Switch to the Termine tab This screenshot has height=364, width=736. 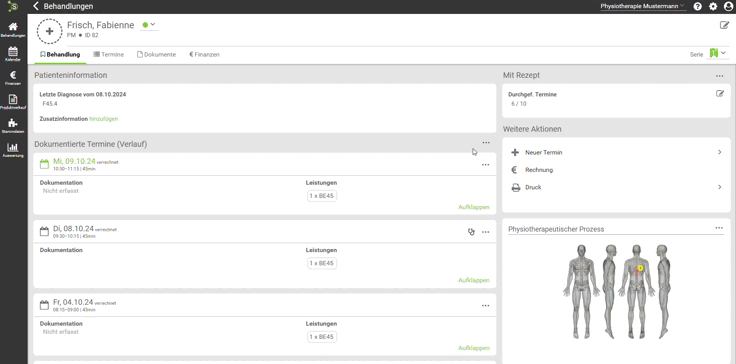pyautogui.click(x=108, y=54)
